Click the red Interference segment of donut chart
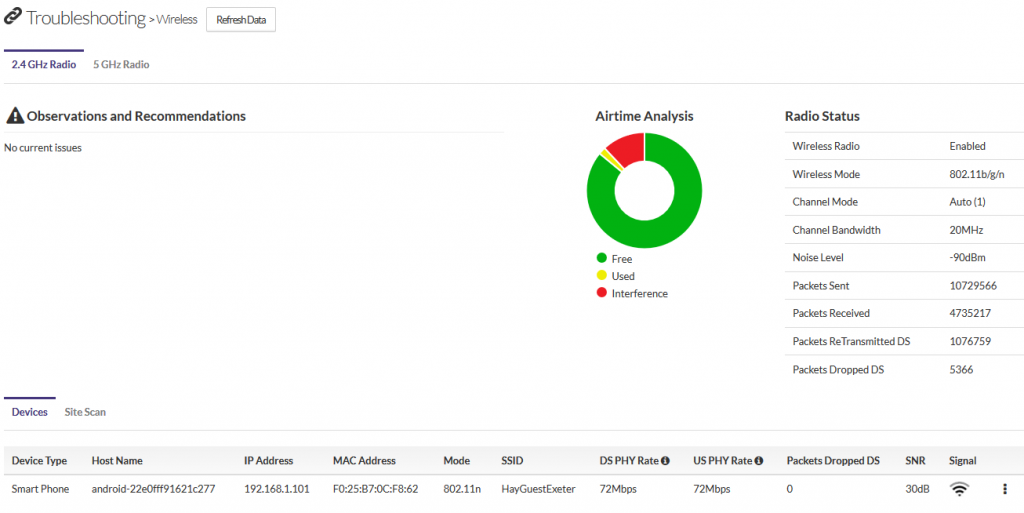This screenshot has height=513, width=1024. [x=627, y=149]
